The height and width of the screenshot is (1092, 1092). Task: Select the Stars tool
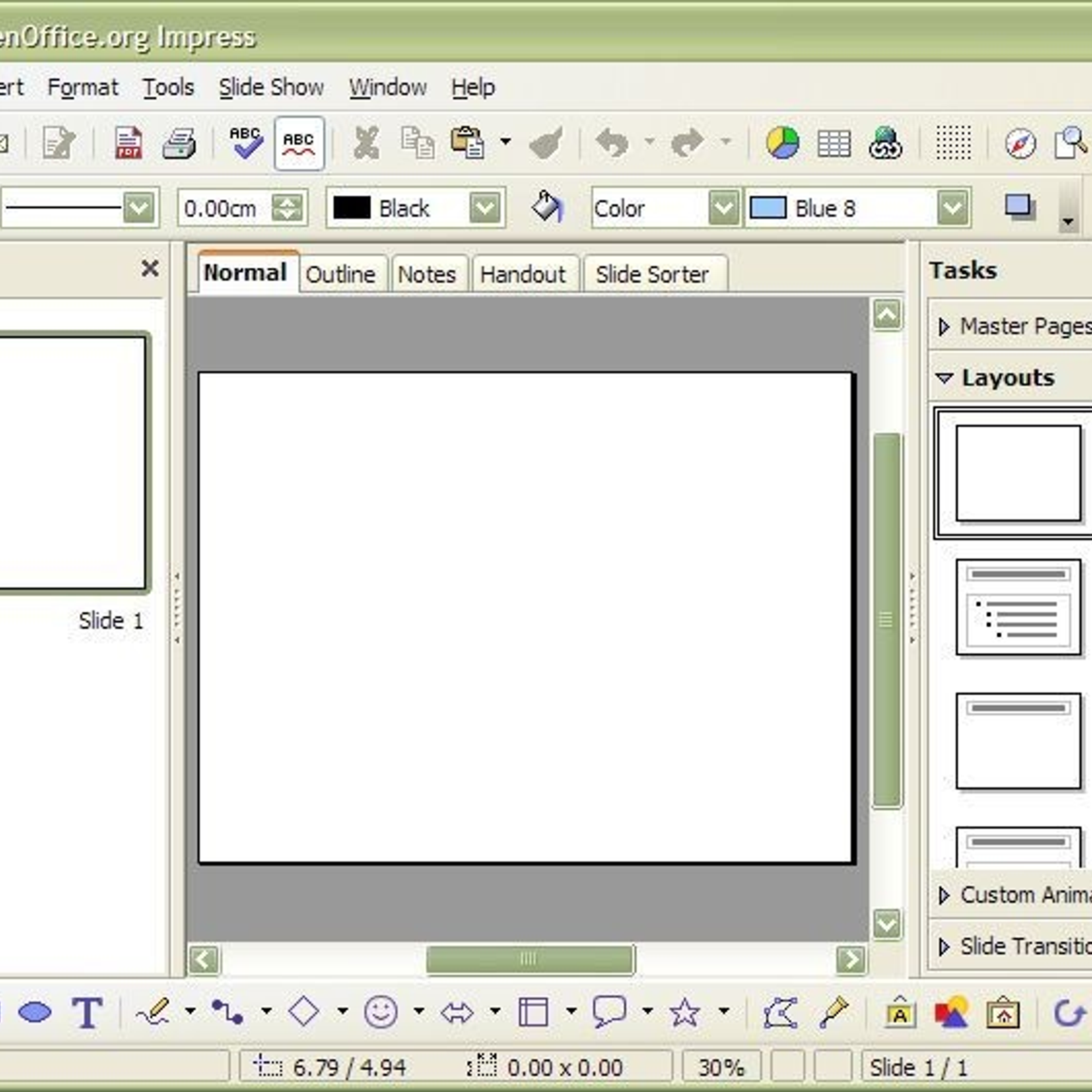click(x=685, y=1011)
